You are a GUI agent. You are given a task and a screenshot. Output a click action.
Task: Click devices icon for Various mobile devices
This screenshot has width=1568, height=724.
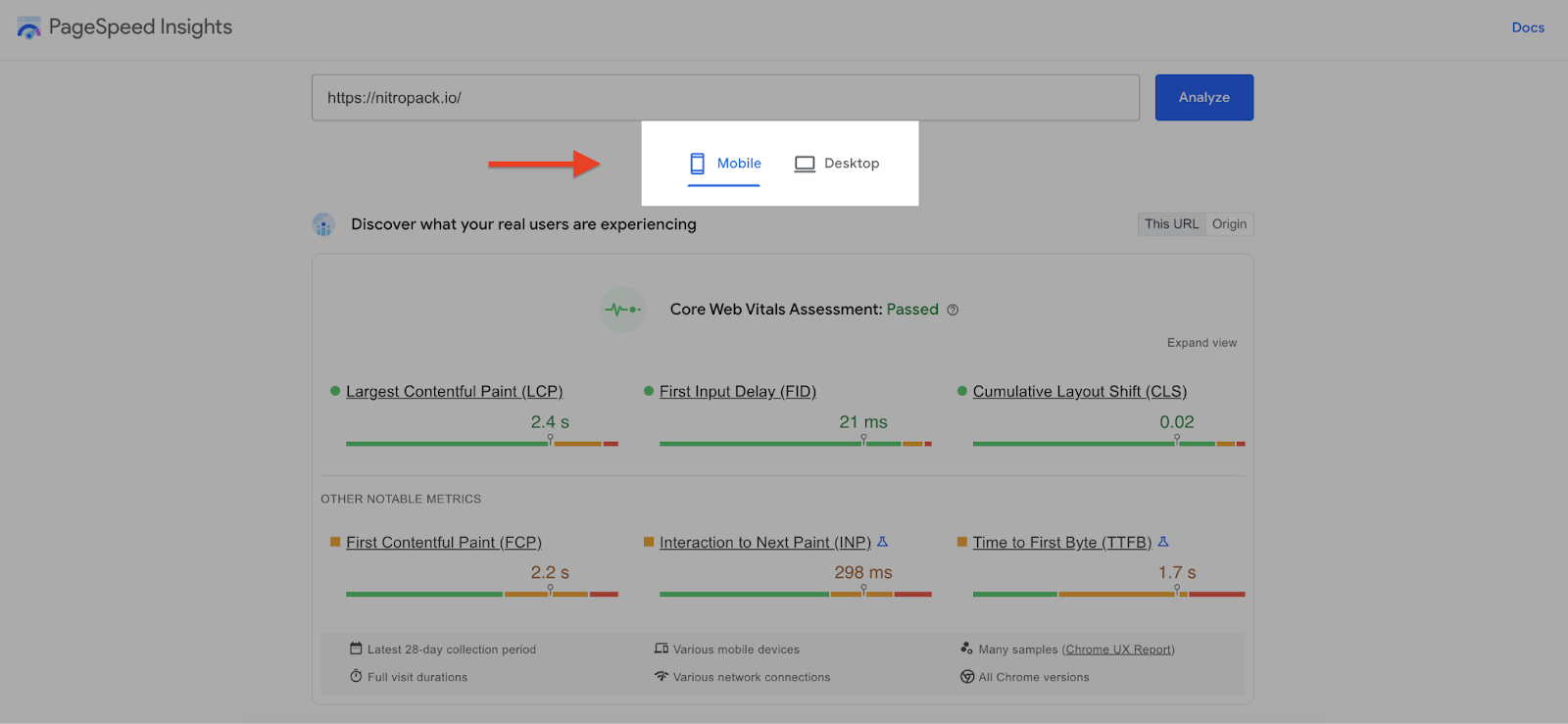[661, 649]
